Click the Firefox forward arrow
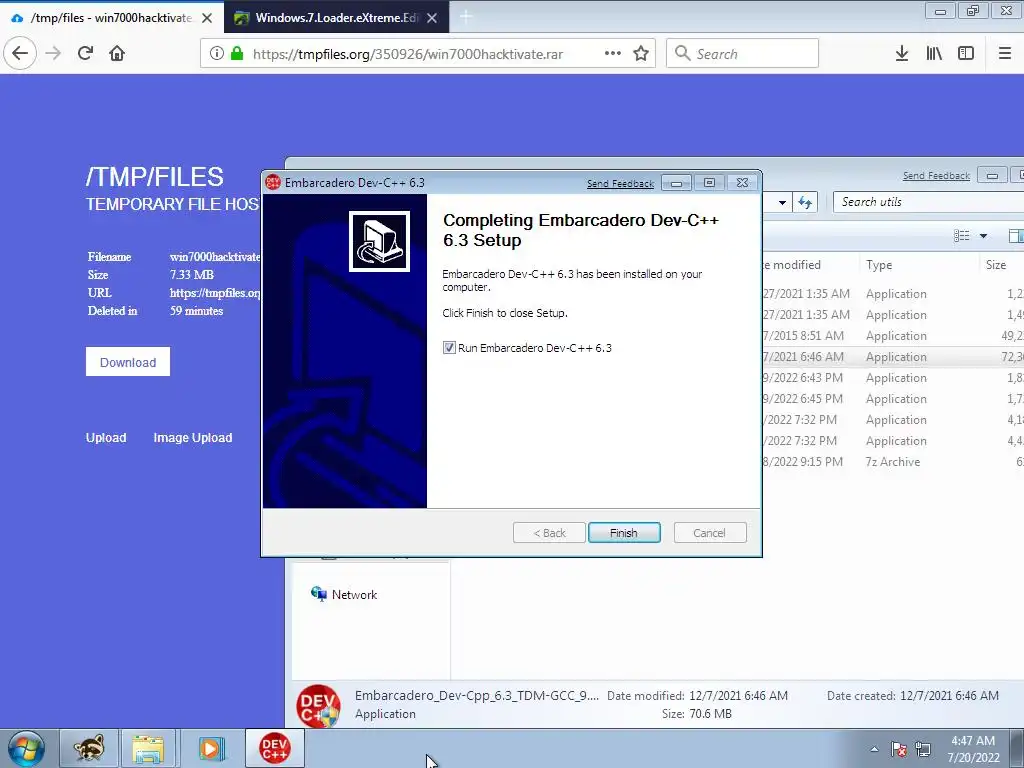 (x=53, y=54)
